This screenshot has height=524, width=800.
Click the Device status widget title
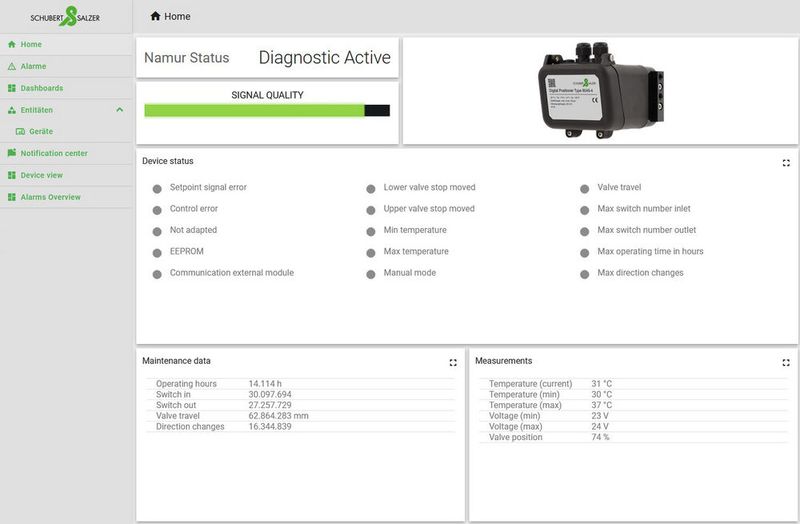tap(168, 161)
